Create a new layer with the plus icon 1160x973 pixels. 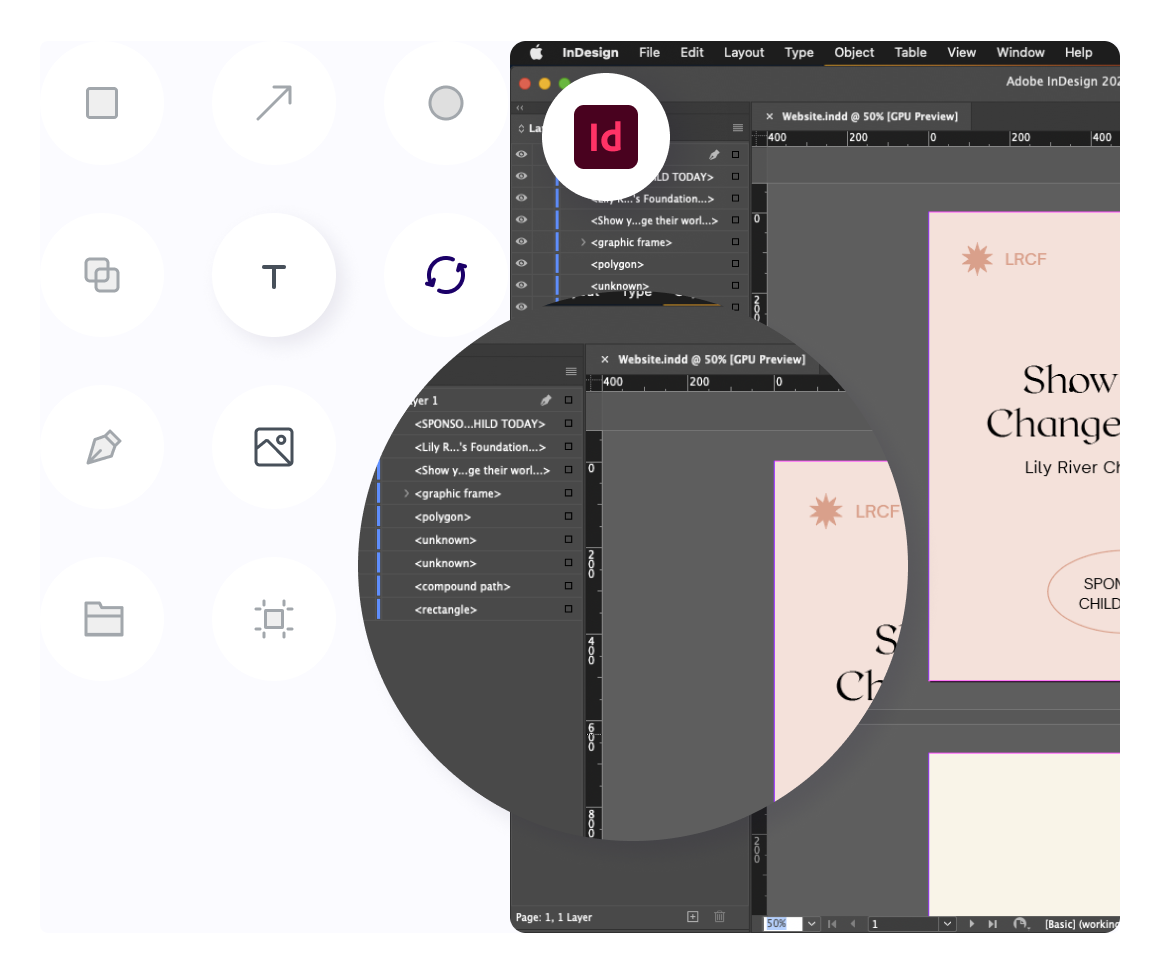692,916
